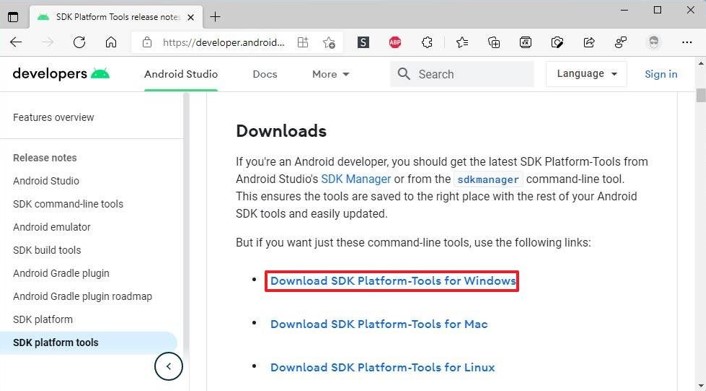Open Android Gradle plugin page
Viewport: 706px width, 391px height.
click(61, 273)
